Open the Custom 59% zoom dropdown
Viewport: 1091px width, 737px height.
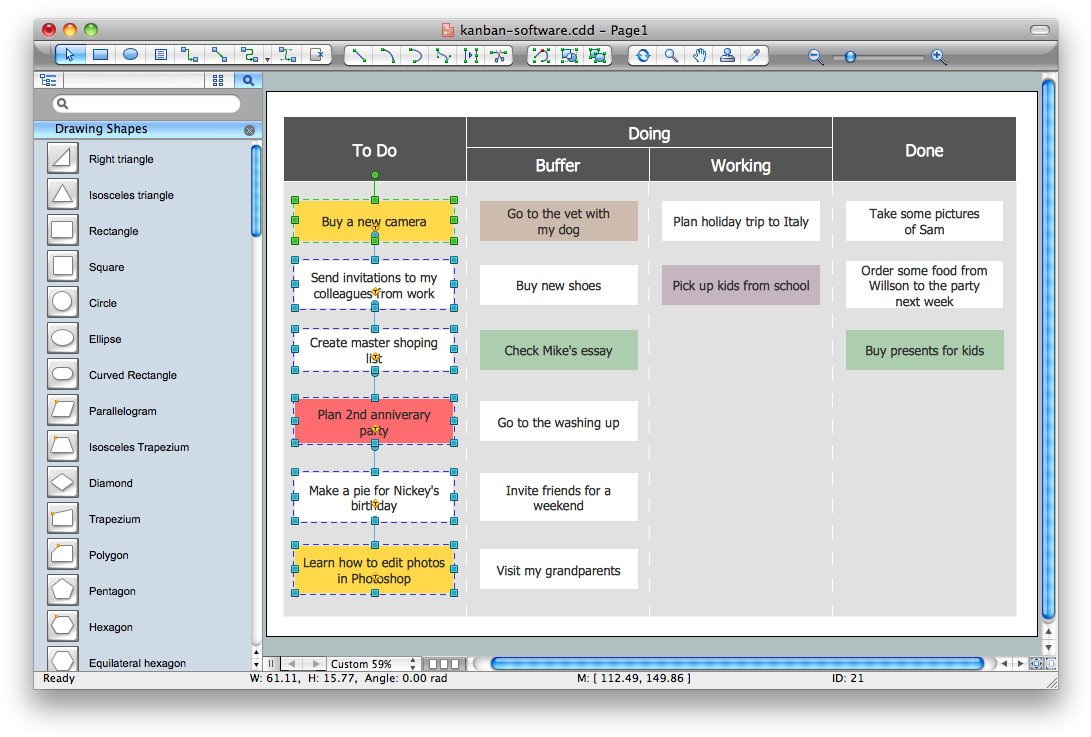point(374,664)
